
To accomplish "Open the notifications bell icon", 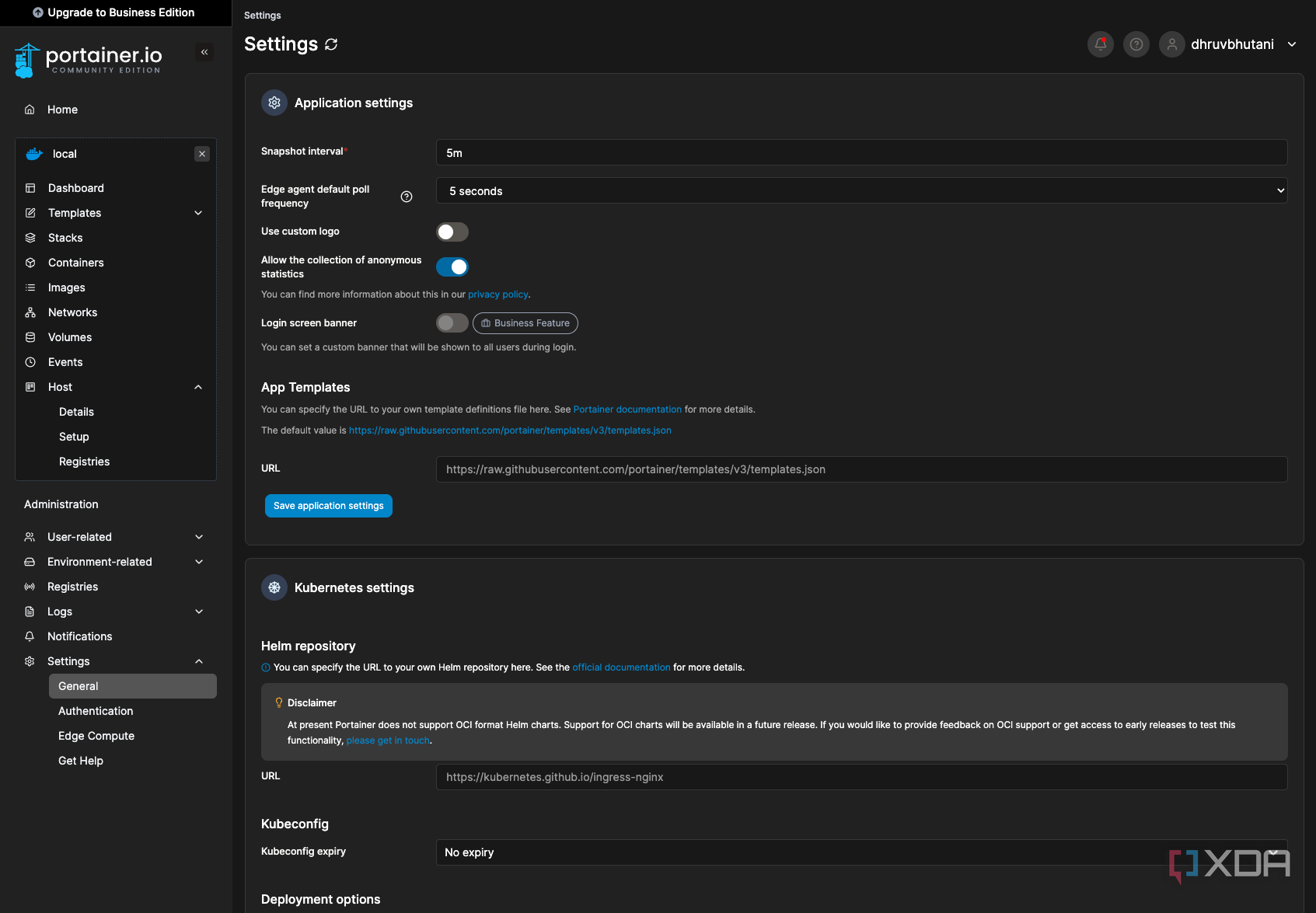I will click(x=1100, y=44).
